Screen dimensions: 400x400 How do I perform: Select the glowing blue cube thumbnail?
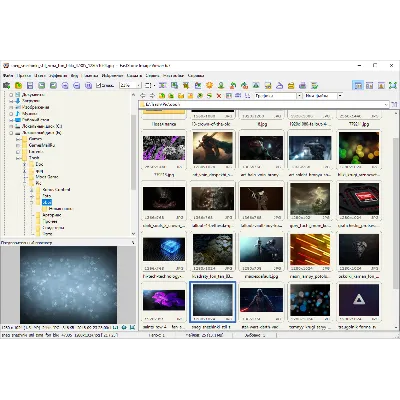[164, 249]
